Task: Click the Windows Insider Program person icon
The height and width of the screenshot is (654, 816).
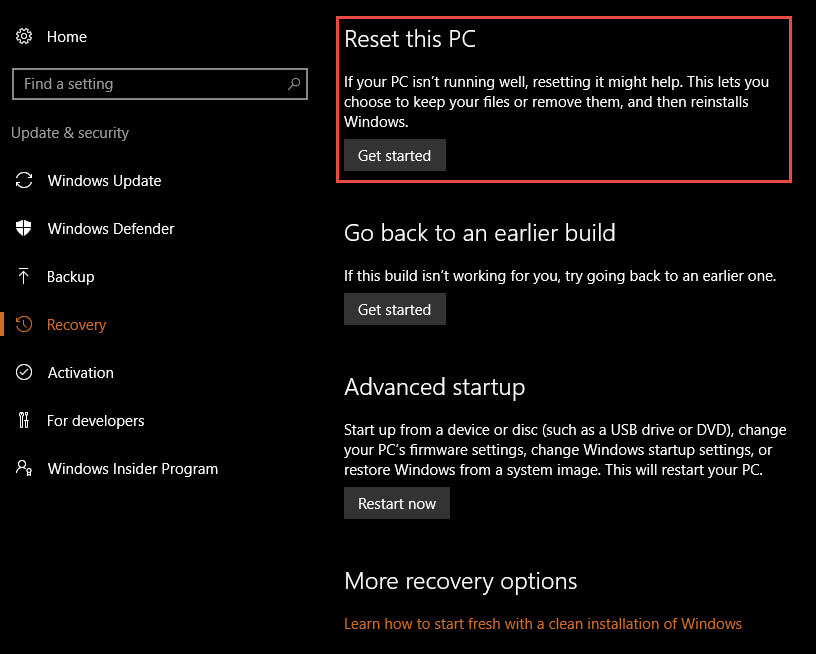Action: pyautogui.click(x=24, y=468)
